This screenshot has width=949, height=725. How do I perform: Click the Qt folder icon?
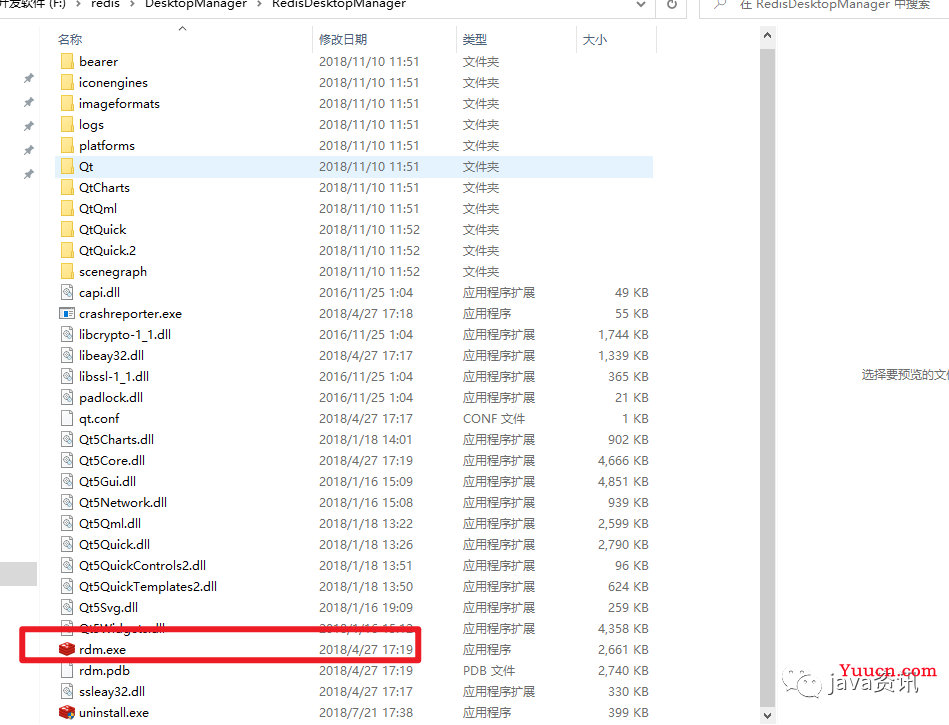(67, 166)
